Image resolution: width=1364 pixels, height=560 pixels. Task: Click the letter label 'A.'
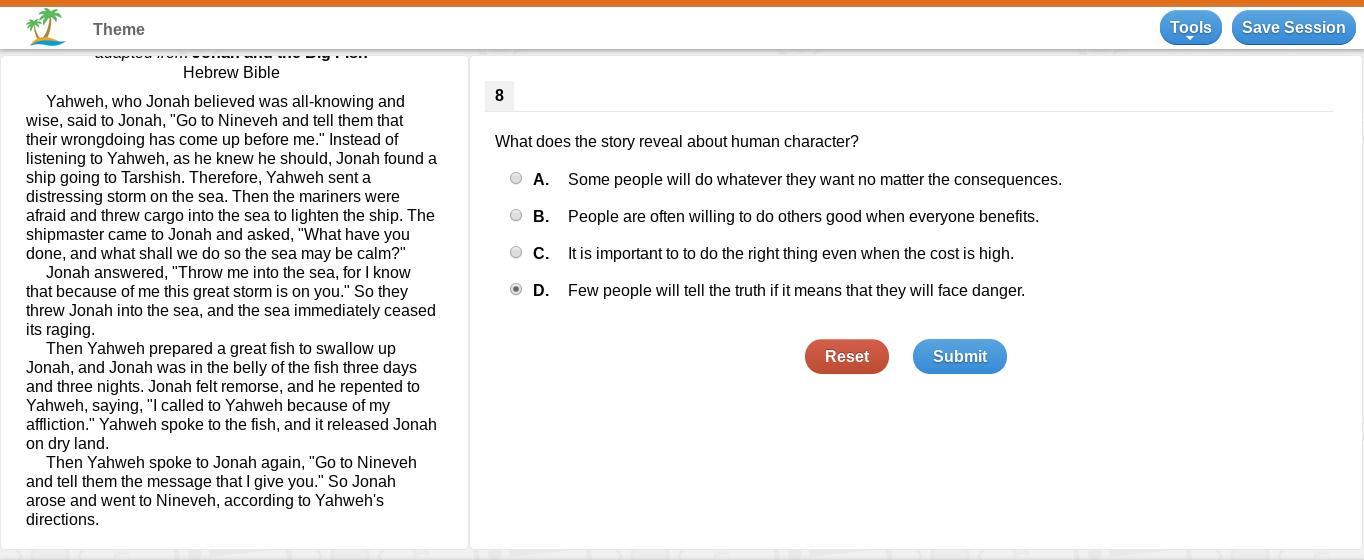tap(541, 180)
